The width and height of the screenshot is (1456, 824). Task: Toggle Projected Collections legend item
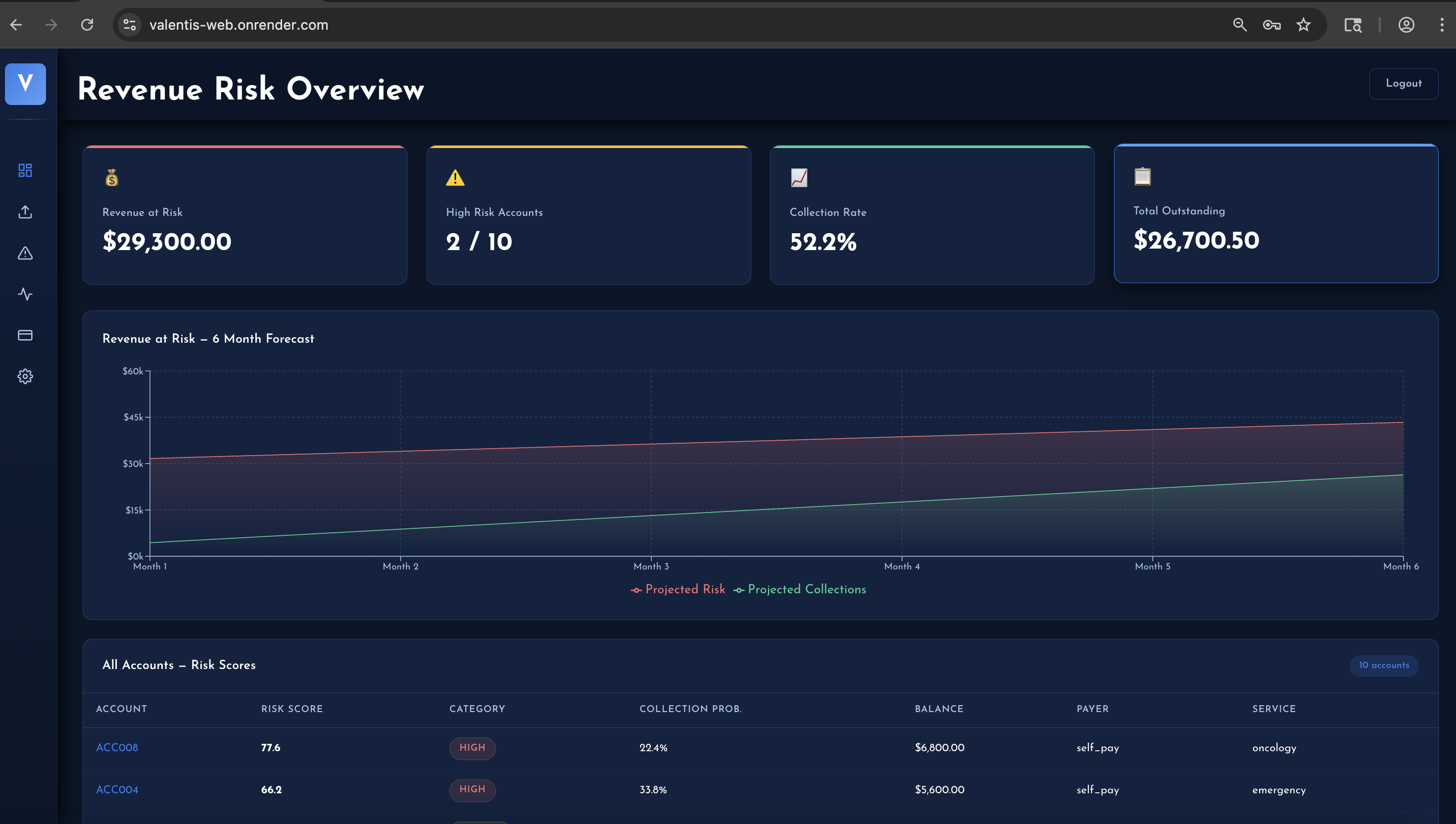point(800,589)
